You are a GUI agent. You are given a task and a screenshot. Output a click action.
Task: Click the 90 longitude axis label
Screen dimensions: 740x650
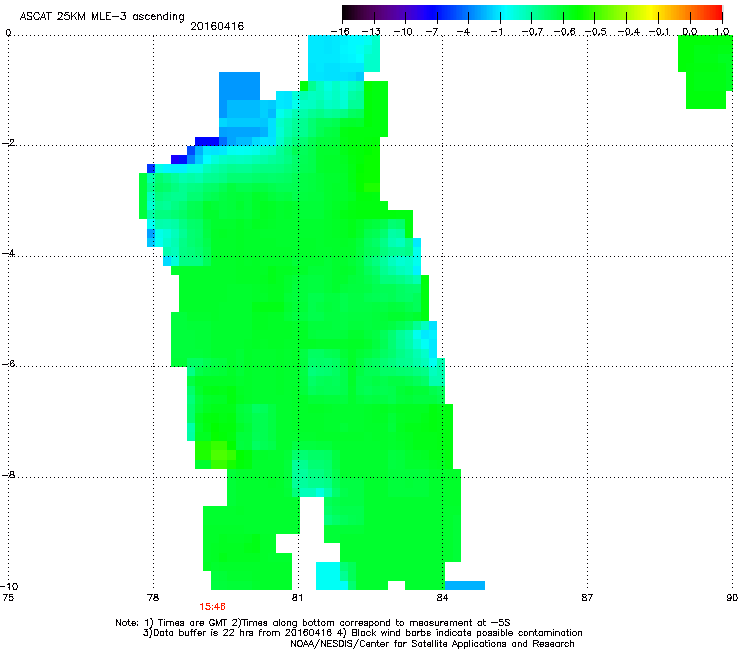tap(732, 598)
